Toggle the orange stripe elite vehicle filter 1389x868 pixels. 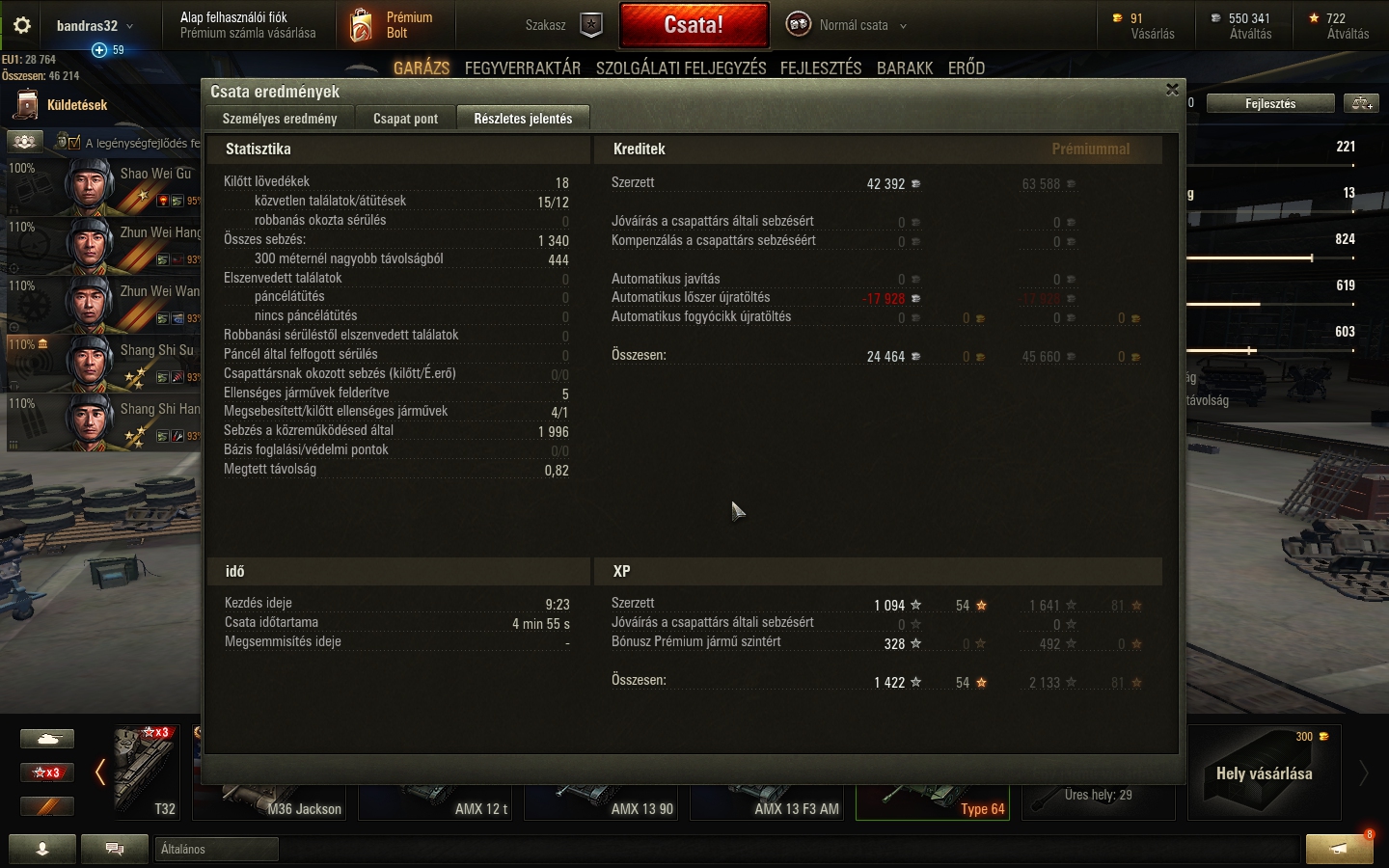[46, 805]
